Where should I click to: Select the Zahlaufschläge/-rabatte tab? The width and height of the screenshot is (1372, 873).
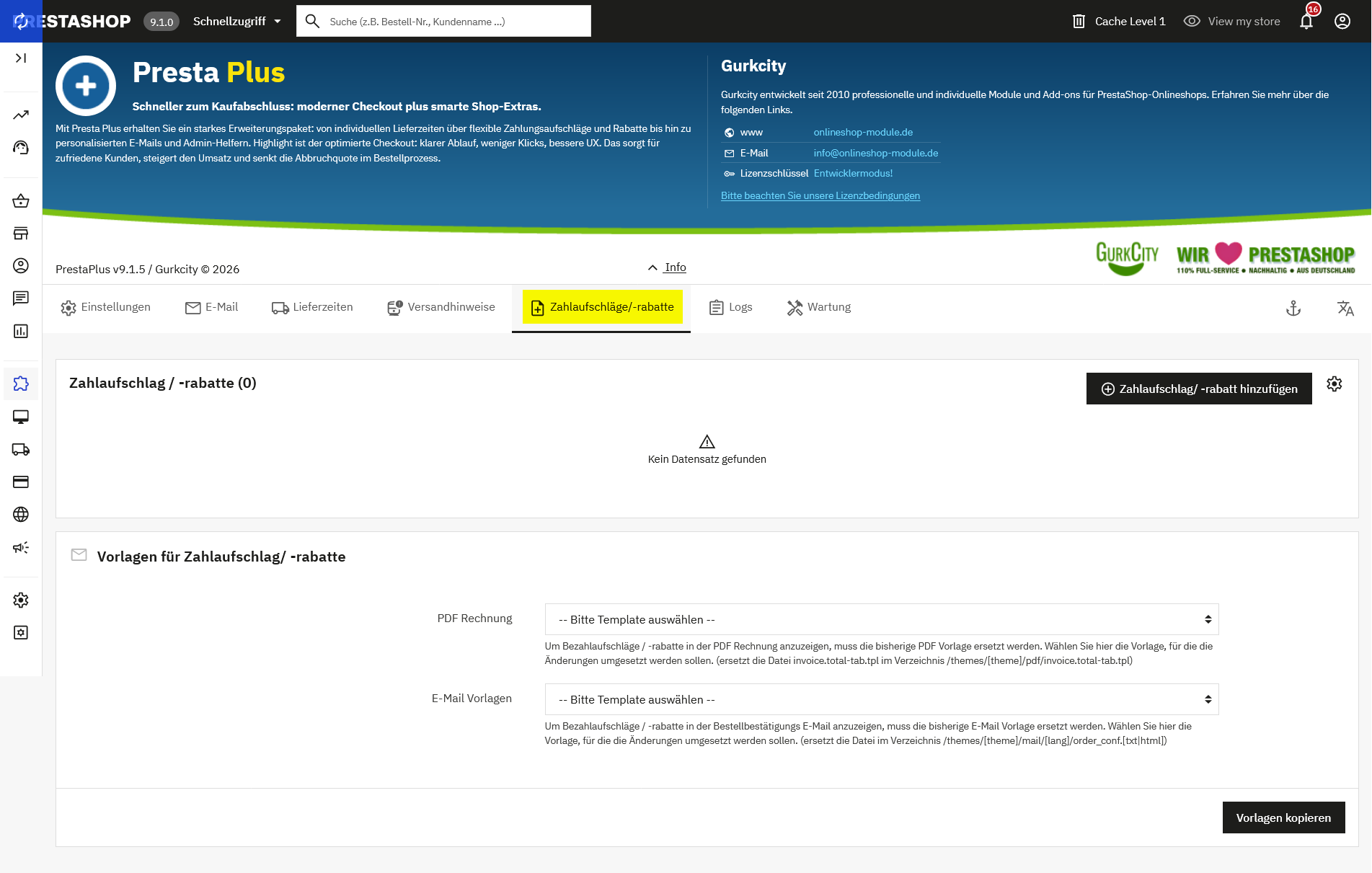point(602,308)
